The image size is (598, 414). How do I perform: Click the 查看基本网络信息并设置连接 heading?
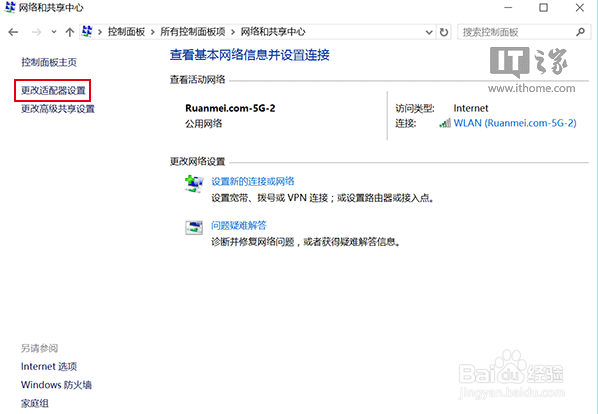pyautogui.click(x=249, y=55)
